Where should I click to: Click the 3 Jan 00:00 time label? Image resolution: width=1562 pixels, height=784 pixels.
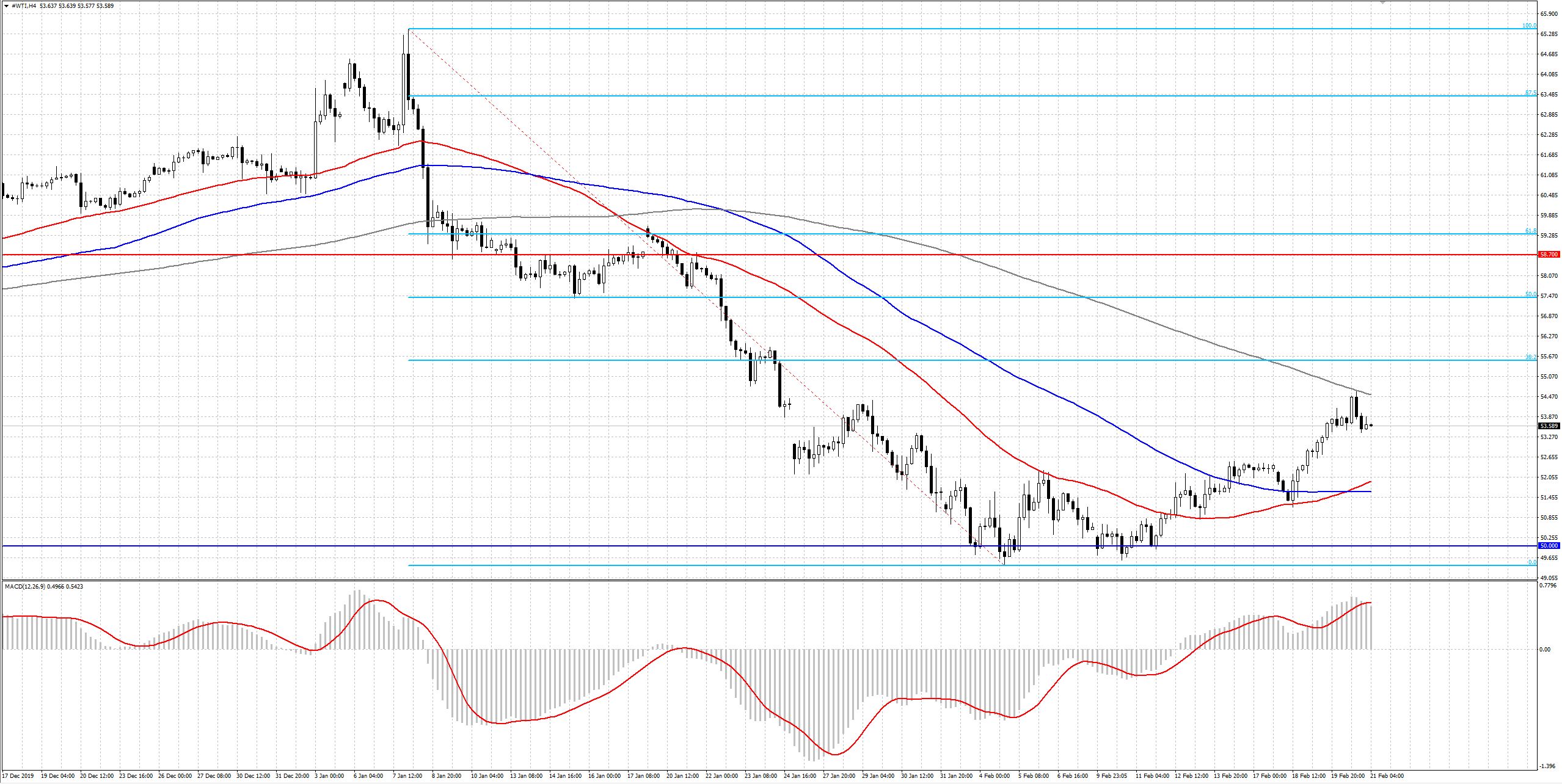(329, 776)
